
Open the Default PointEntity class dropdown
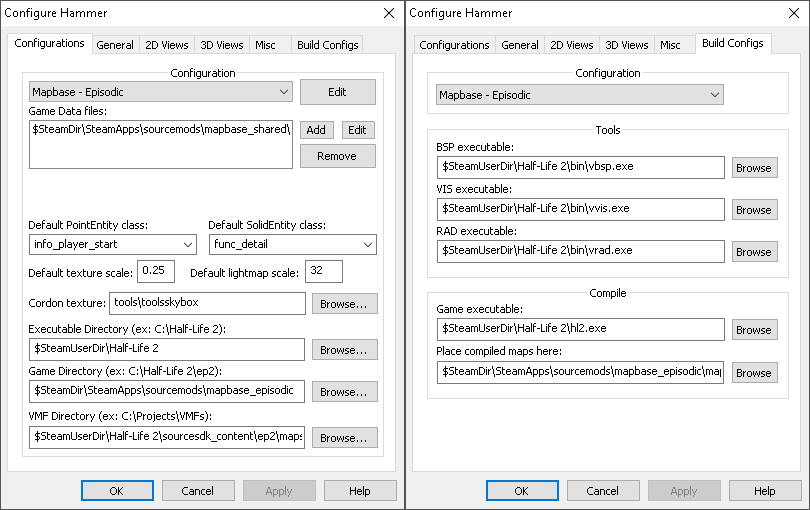click(113, 244)
